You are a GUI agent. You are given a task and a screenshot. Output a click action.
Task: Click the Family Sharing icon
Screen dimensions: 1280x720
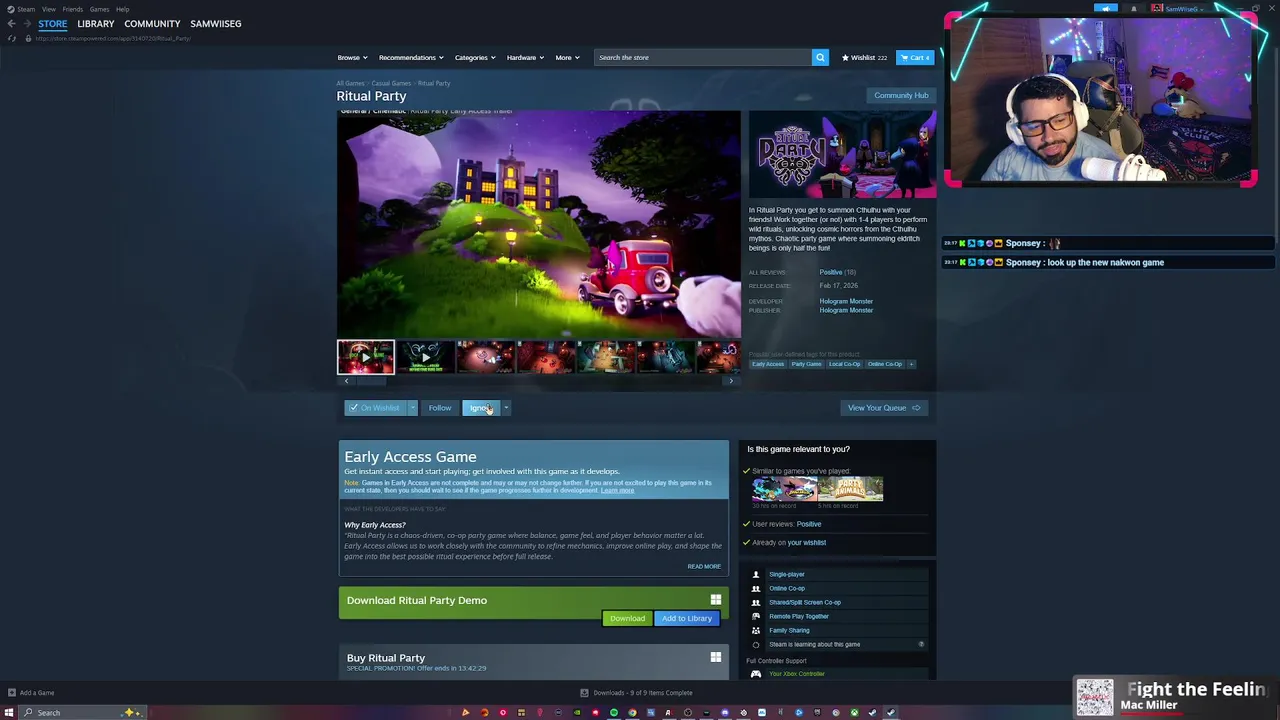tap(756, 630)
